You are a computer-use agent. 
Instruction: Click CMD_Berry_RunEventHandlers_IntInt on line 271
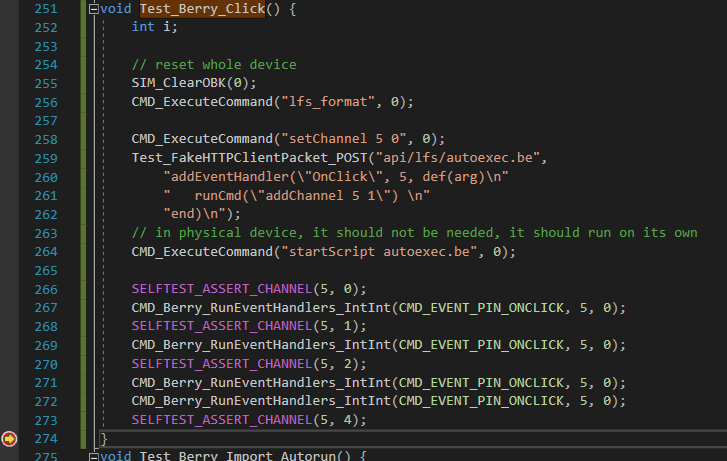(x=261, y=383)
